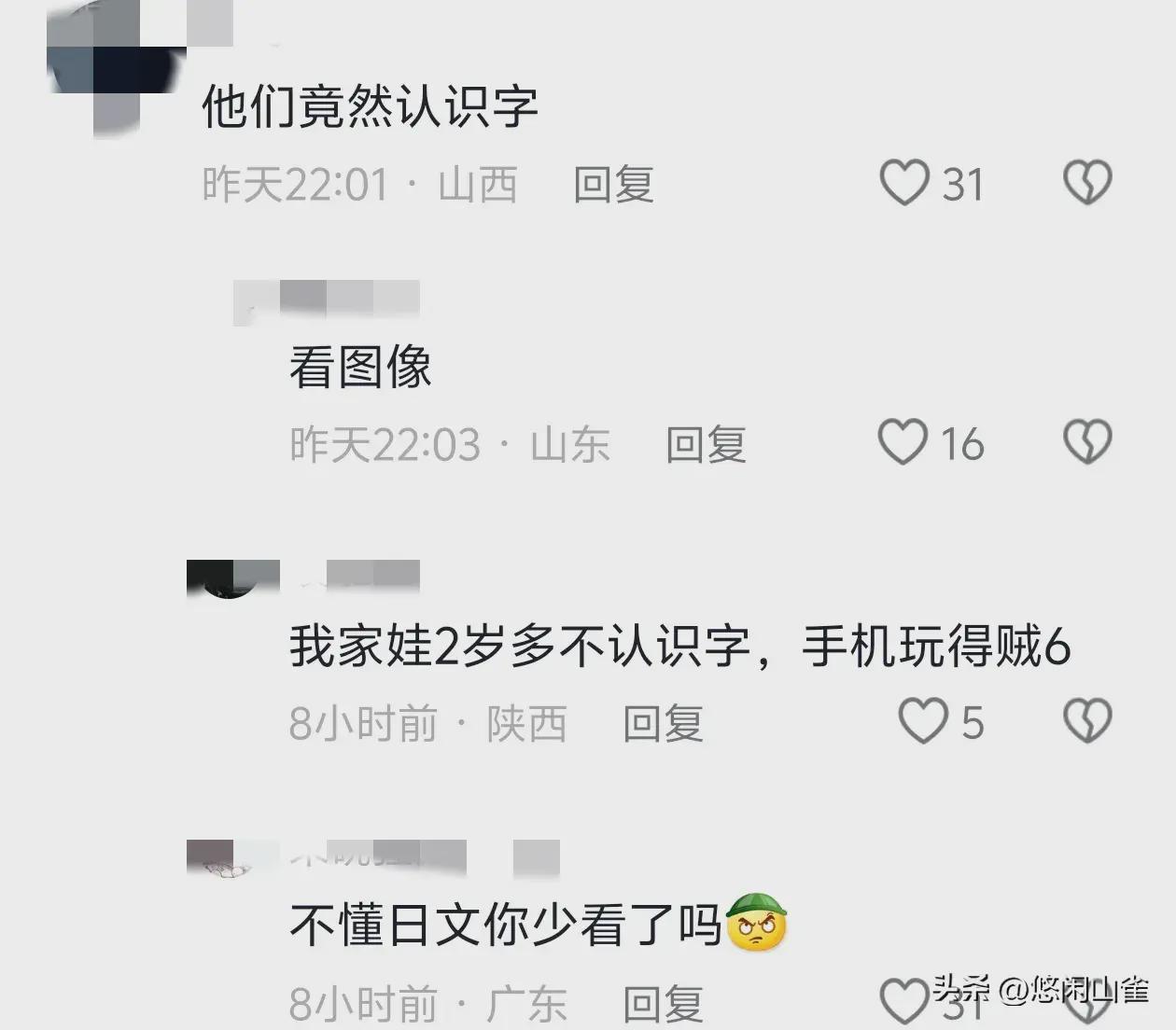Tap broken heart on 看图像 reply
Viewport: 1176px width, 1030px height.
(x=1088, y=441)
